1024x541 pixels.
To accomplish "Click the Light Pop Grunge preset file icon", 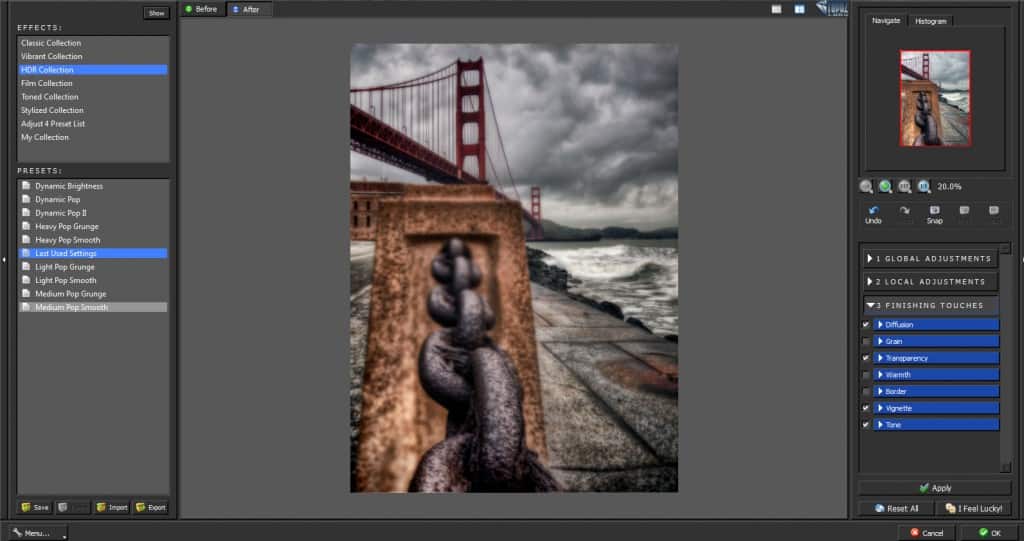I will (26, 267).
